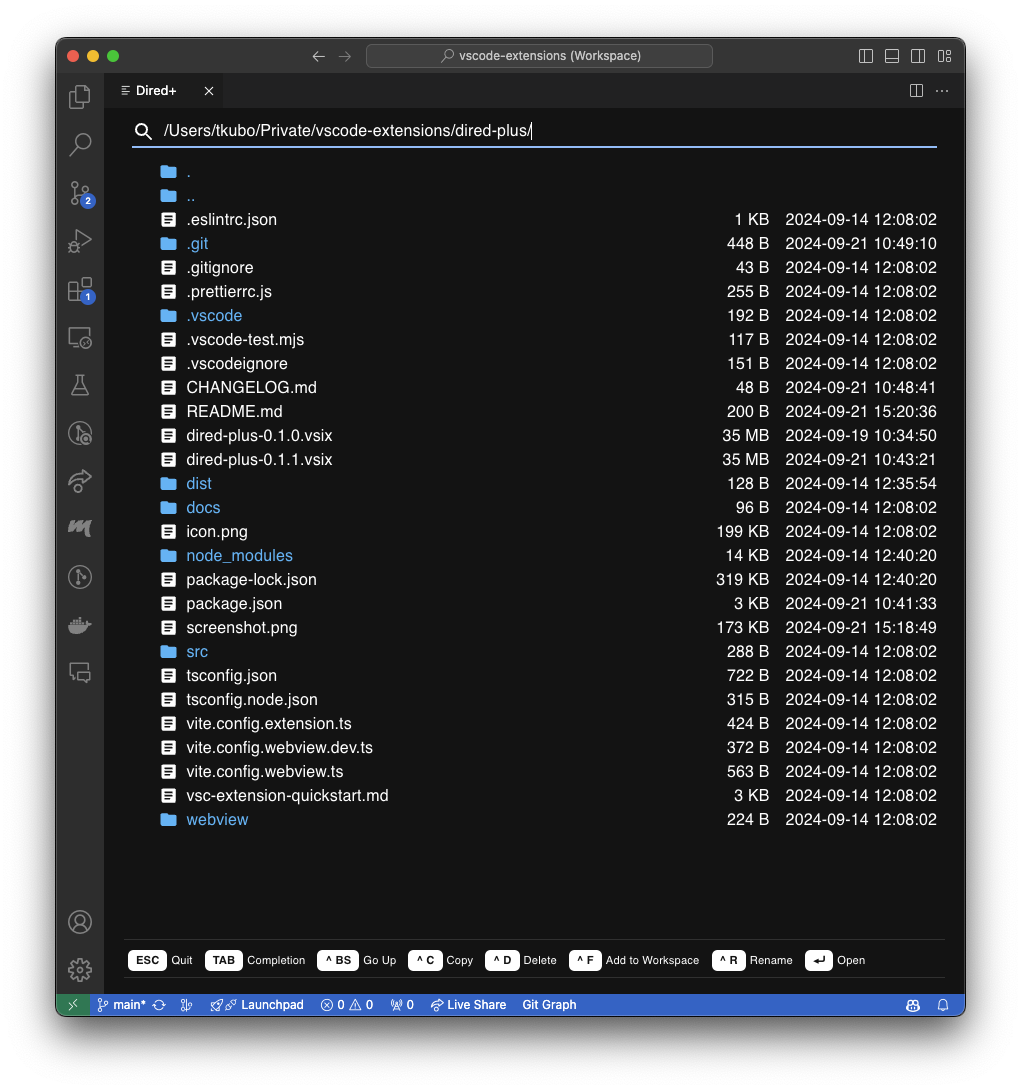Go forward with navigation arrow
Screen dimensions: 1021x1090
345,56
